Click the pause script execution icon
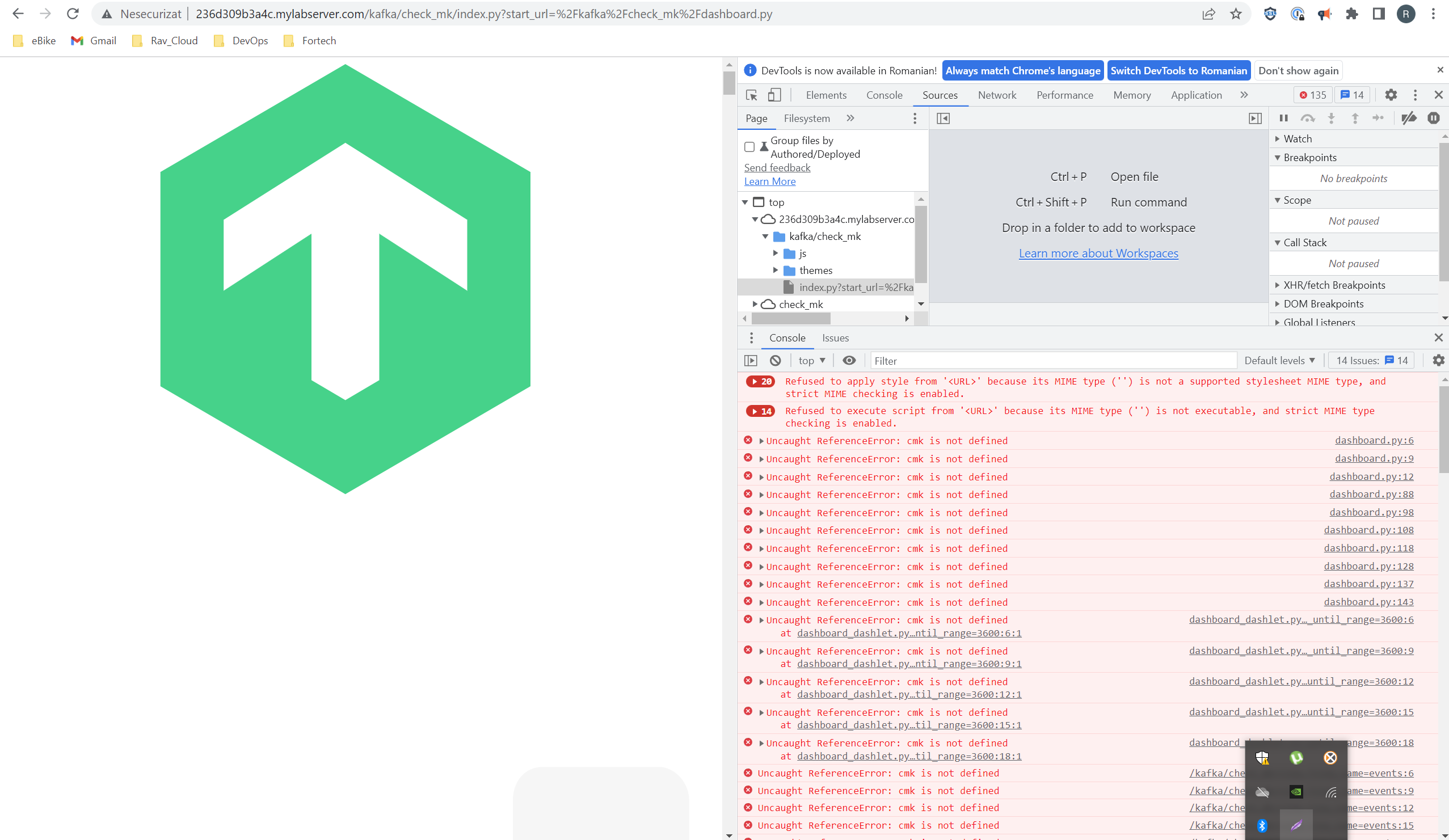Image resolution: width=1449 pixels, height=840 pixels. click(1283, 119)
